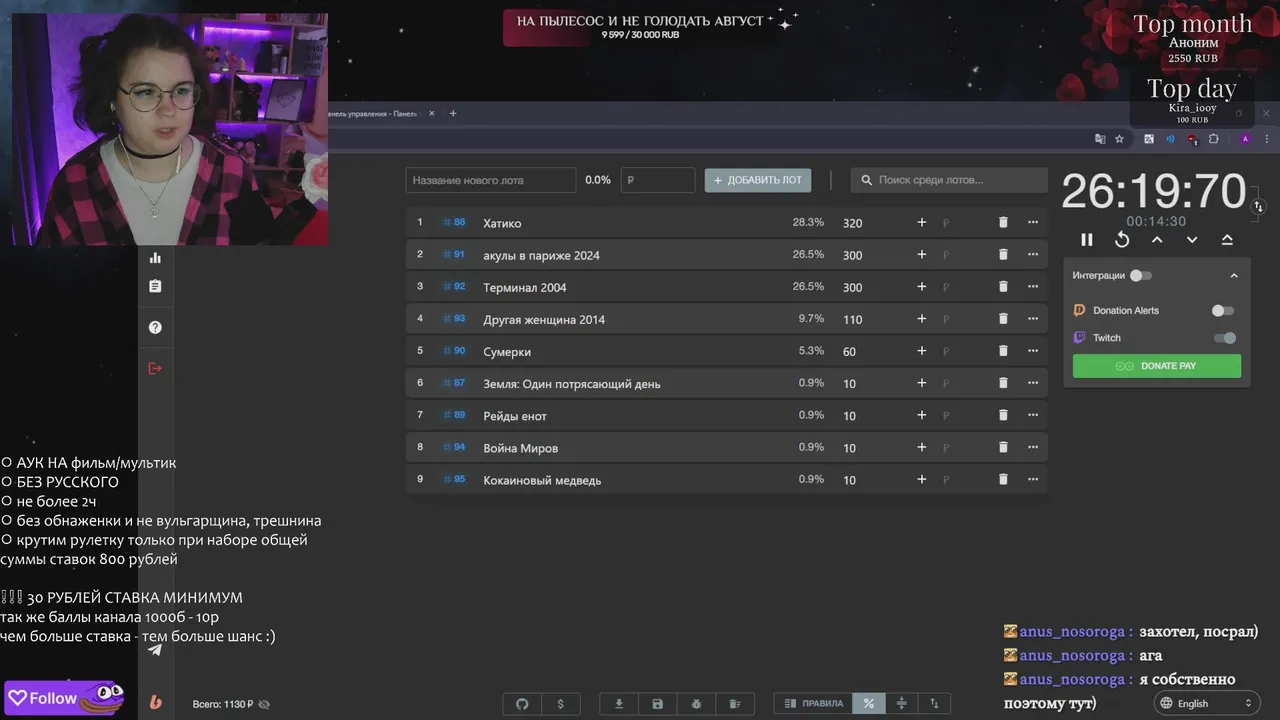Open the help question mark sidebar icon
Screen dimensions: 1280x720
[155, 327]
